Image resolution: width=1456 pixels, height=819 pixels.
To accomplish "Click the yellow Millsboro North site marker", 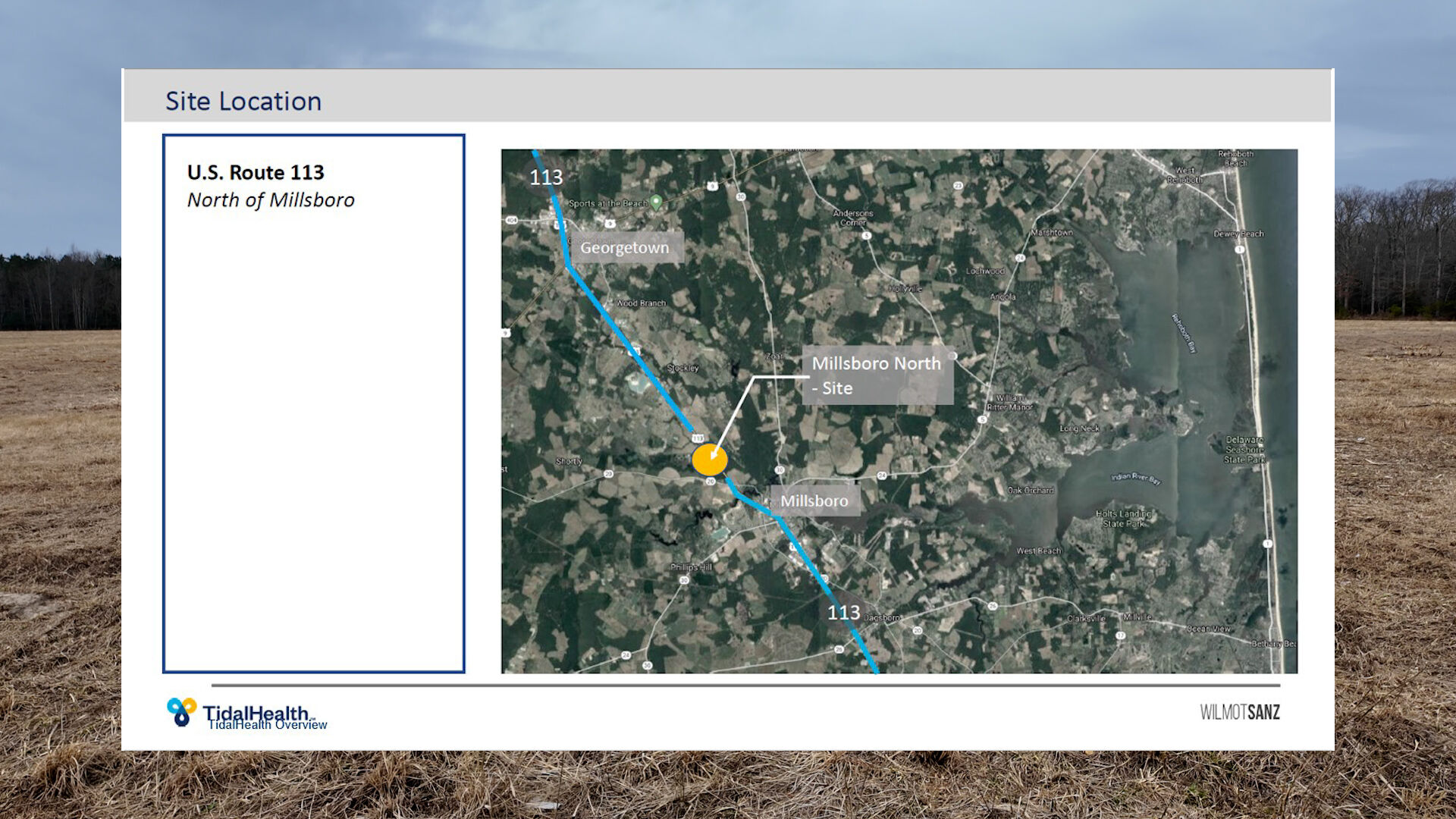I will tap(709, 460).
